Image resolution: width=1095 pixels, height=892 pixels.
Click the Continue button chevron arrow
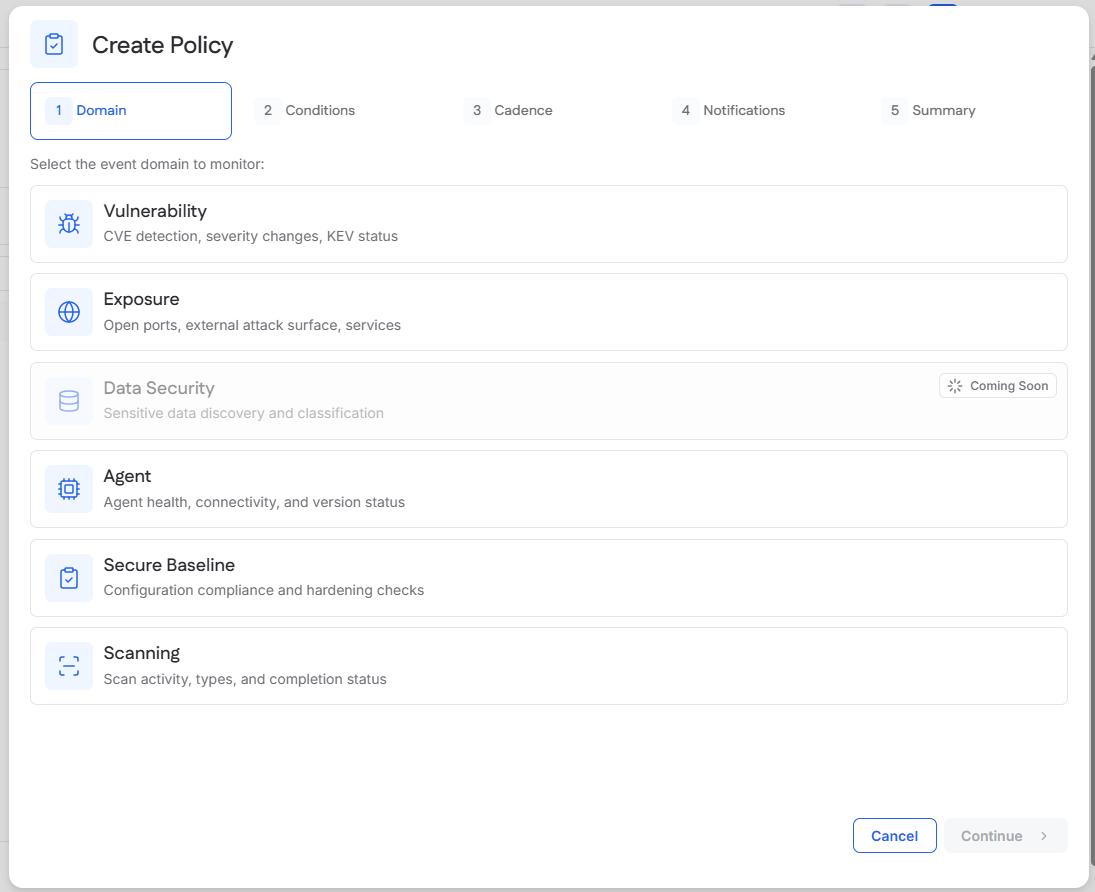click(x=1044, y=835)
